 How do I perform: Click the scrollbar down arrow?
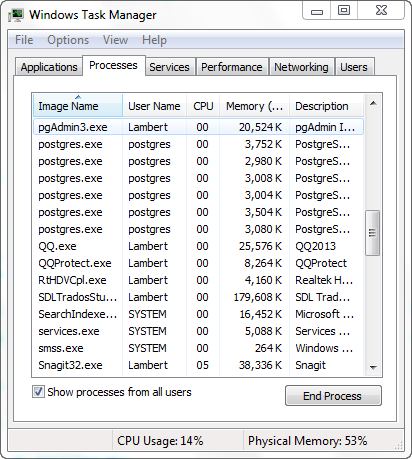(373, 367)
